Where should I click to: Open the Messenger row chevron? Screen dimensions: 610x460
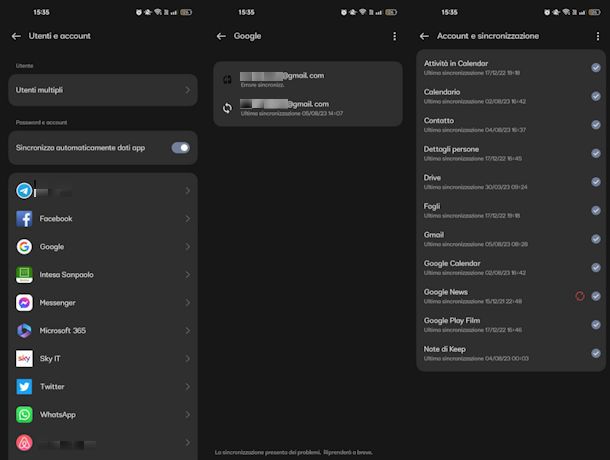188,303
